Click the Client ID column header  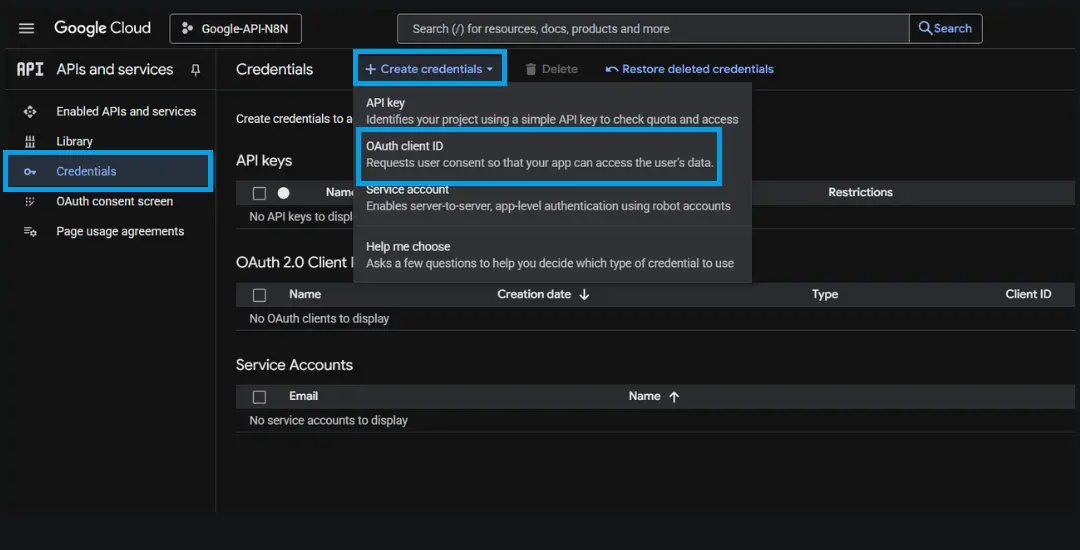pyautogui.click(x=1028, y=294)
